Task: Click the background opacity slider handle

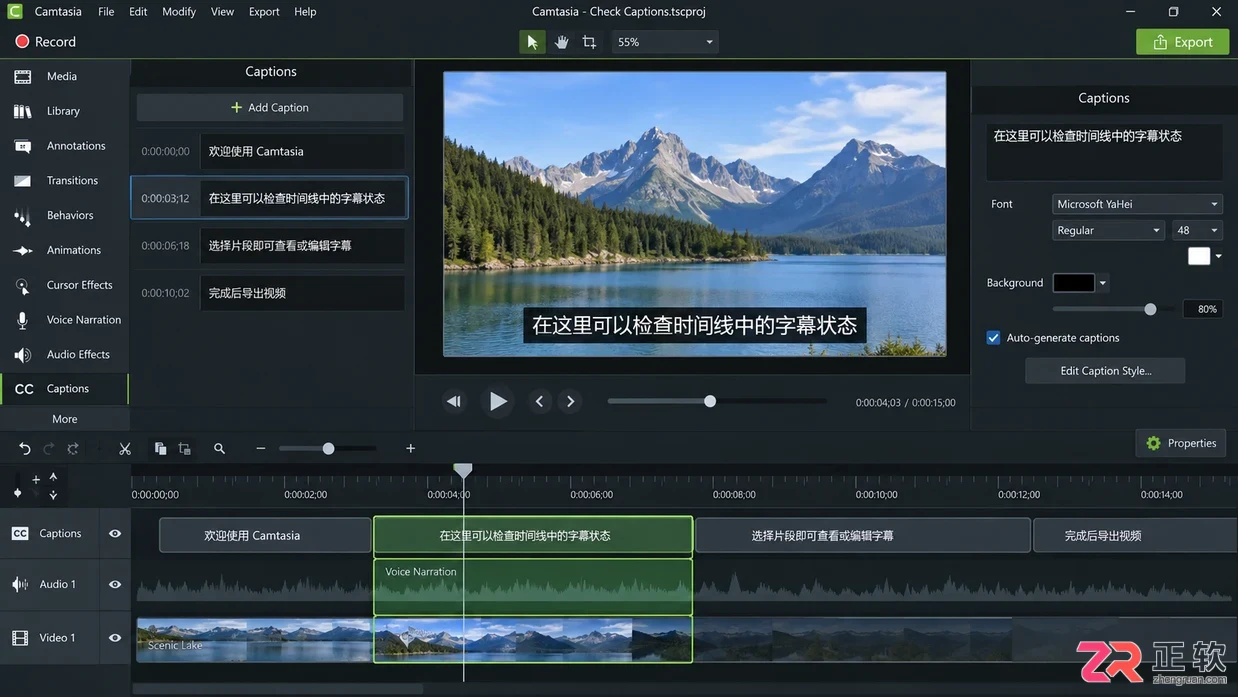Action: tap(1150, 309)
